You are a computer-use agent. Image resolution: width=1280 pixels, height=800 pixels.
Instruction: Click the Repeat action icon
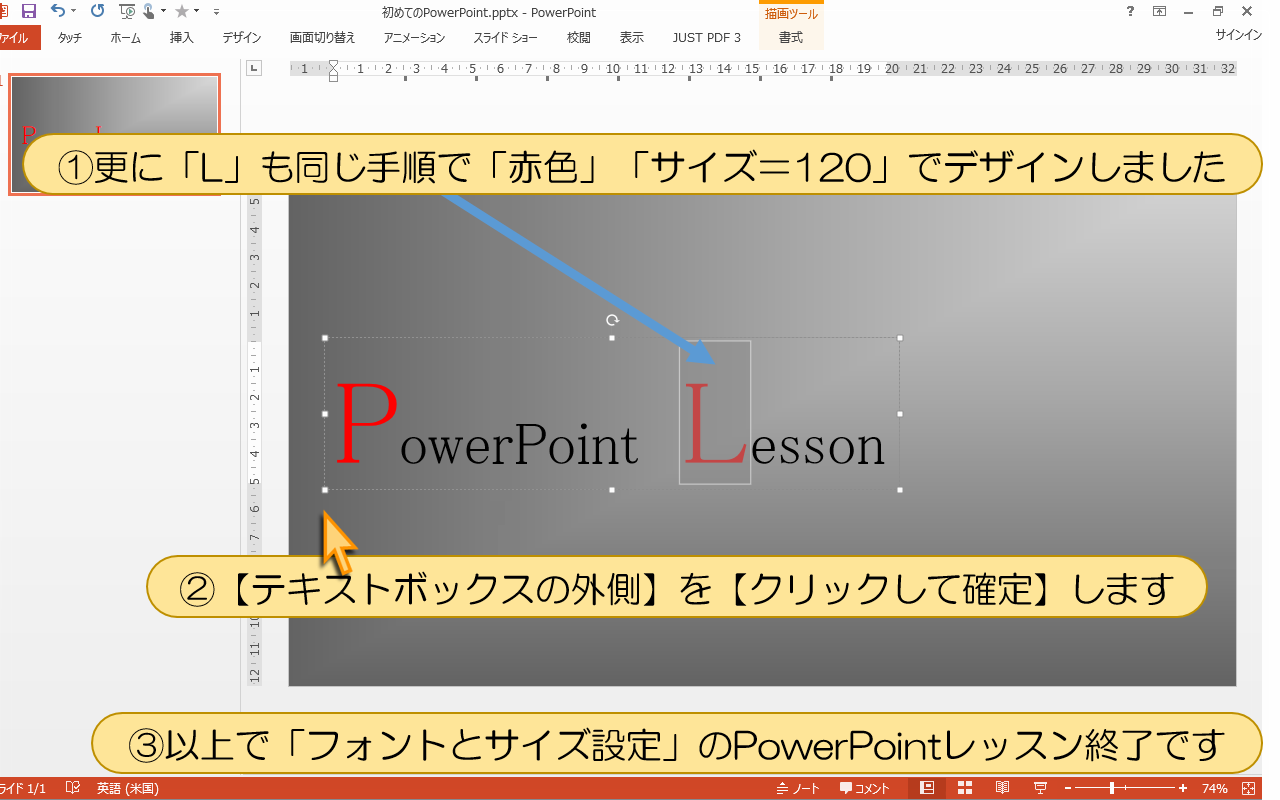tap(97, 12)
